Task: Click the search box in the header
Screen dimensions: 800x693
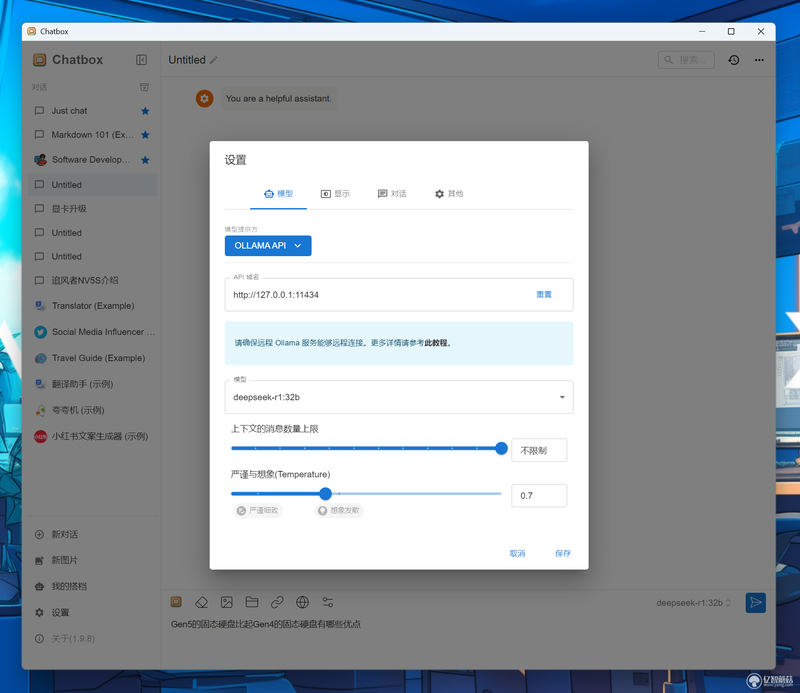Action: (686, 60)
